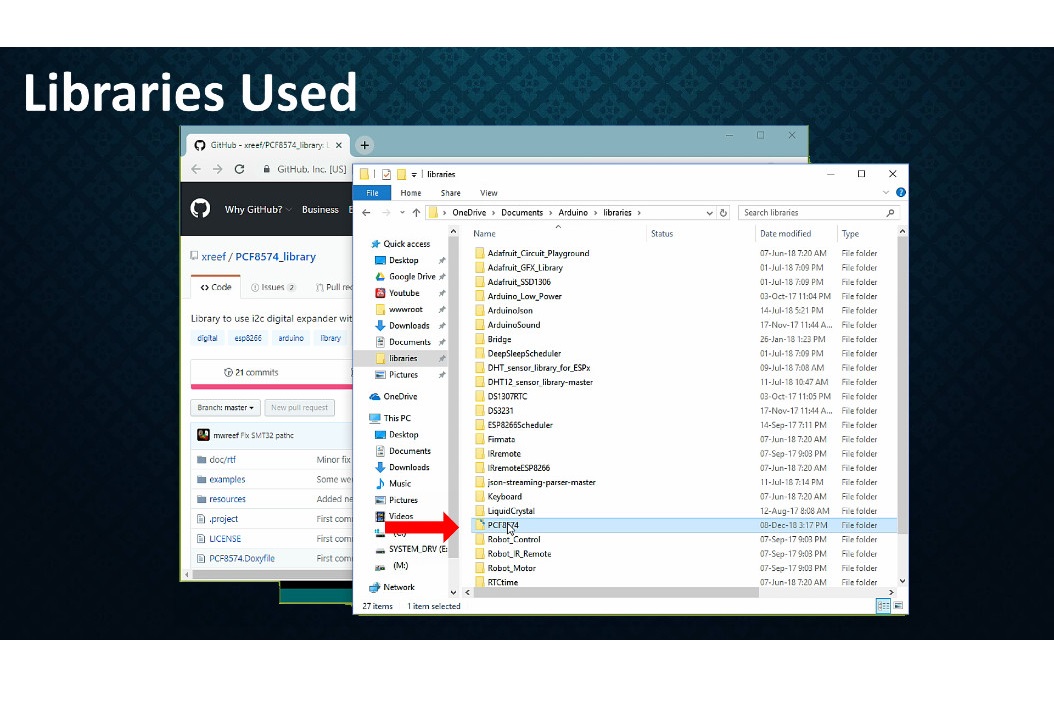Open the Explorer Help question mark icon
The image size is (1054, 704).
pyautogui.click(x=901, y=192)
